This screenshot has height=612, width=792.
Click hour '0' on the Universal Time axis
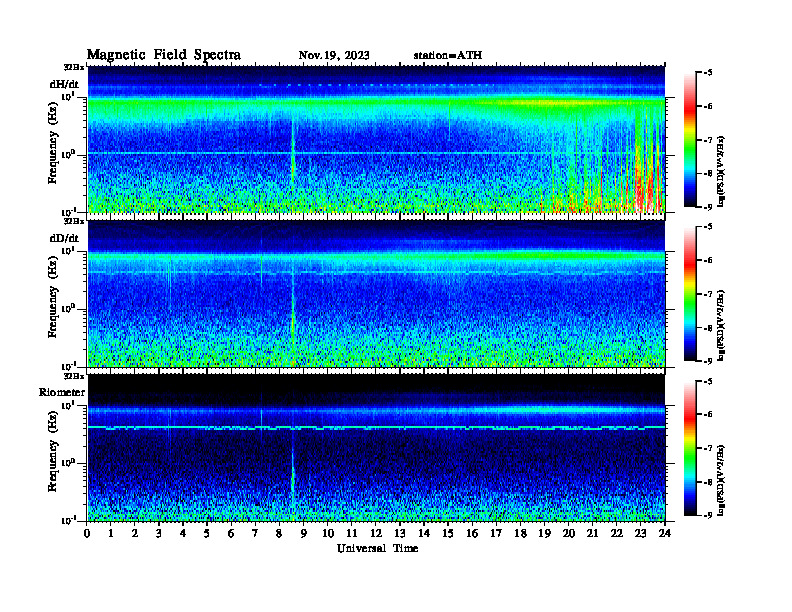click(87, 533)
